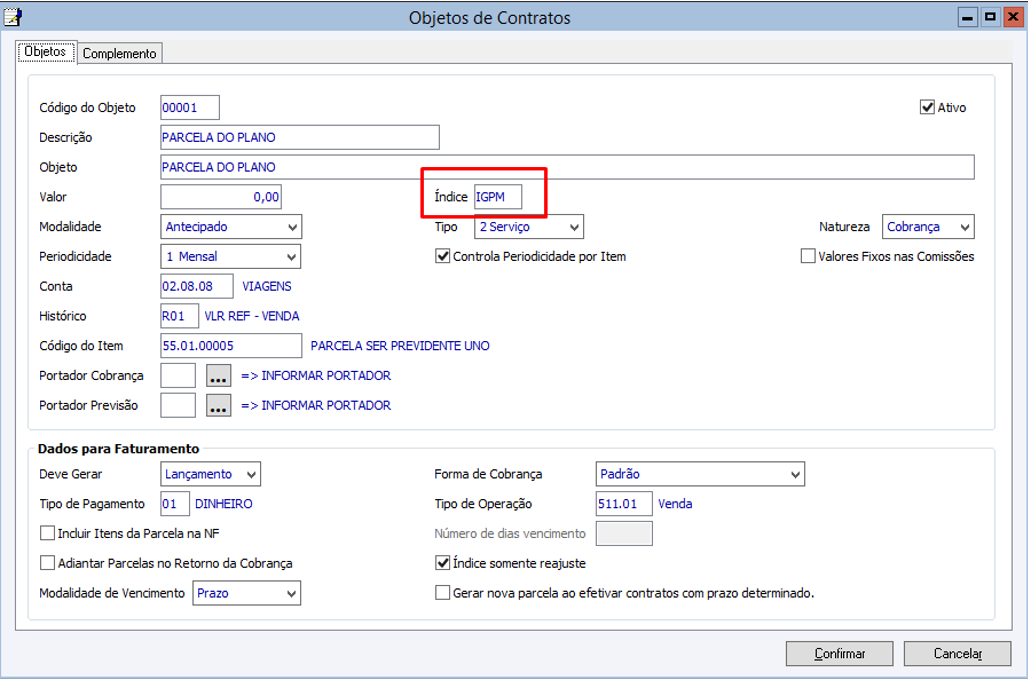This screenshot has width=1028, height=679.
Task: Maximize the Objetos de Contratos window
Action: click(x=989, y=17)
